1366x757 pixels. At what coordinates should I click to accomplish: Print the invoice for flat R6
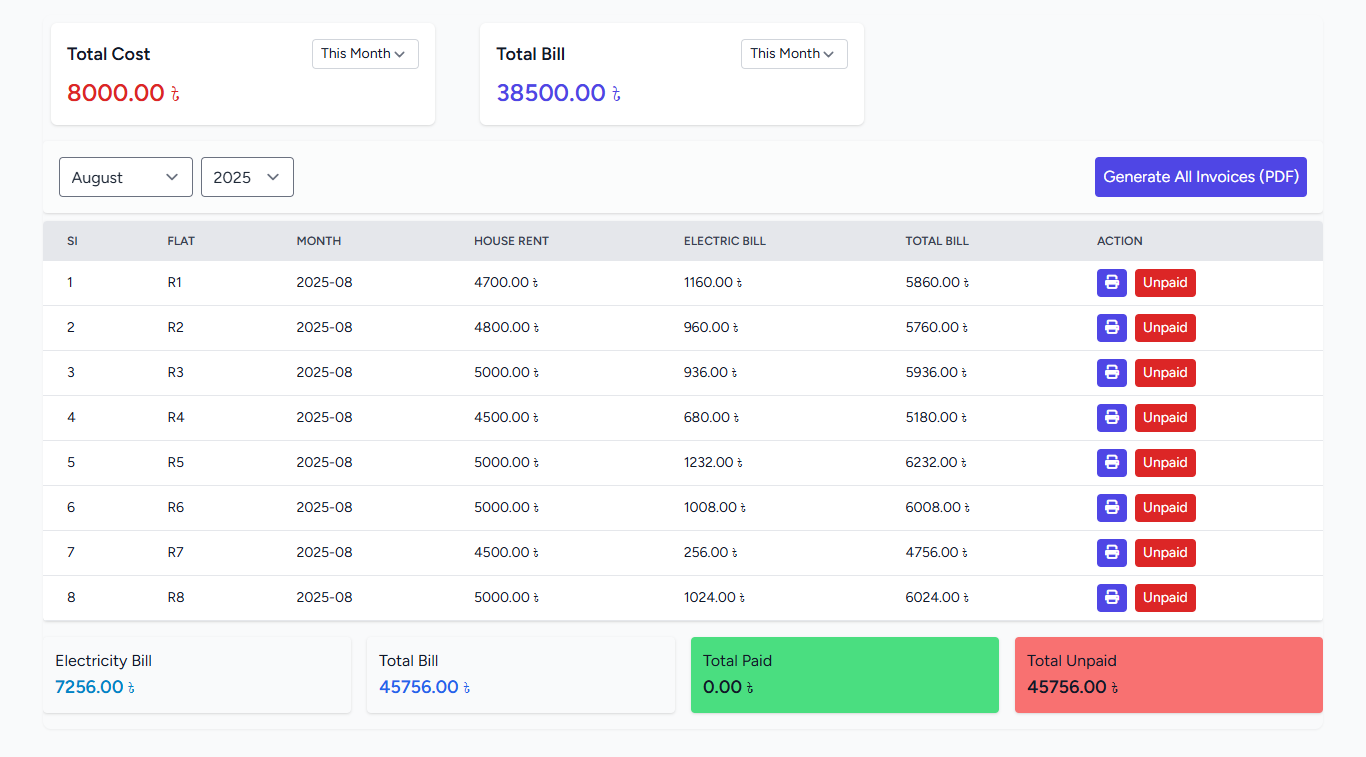click(1111, 508)
